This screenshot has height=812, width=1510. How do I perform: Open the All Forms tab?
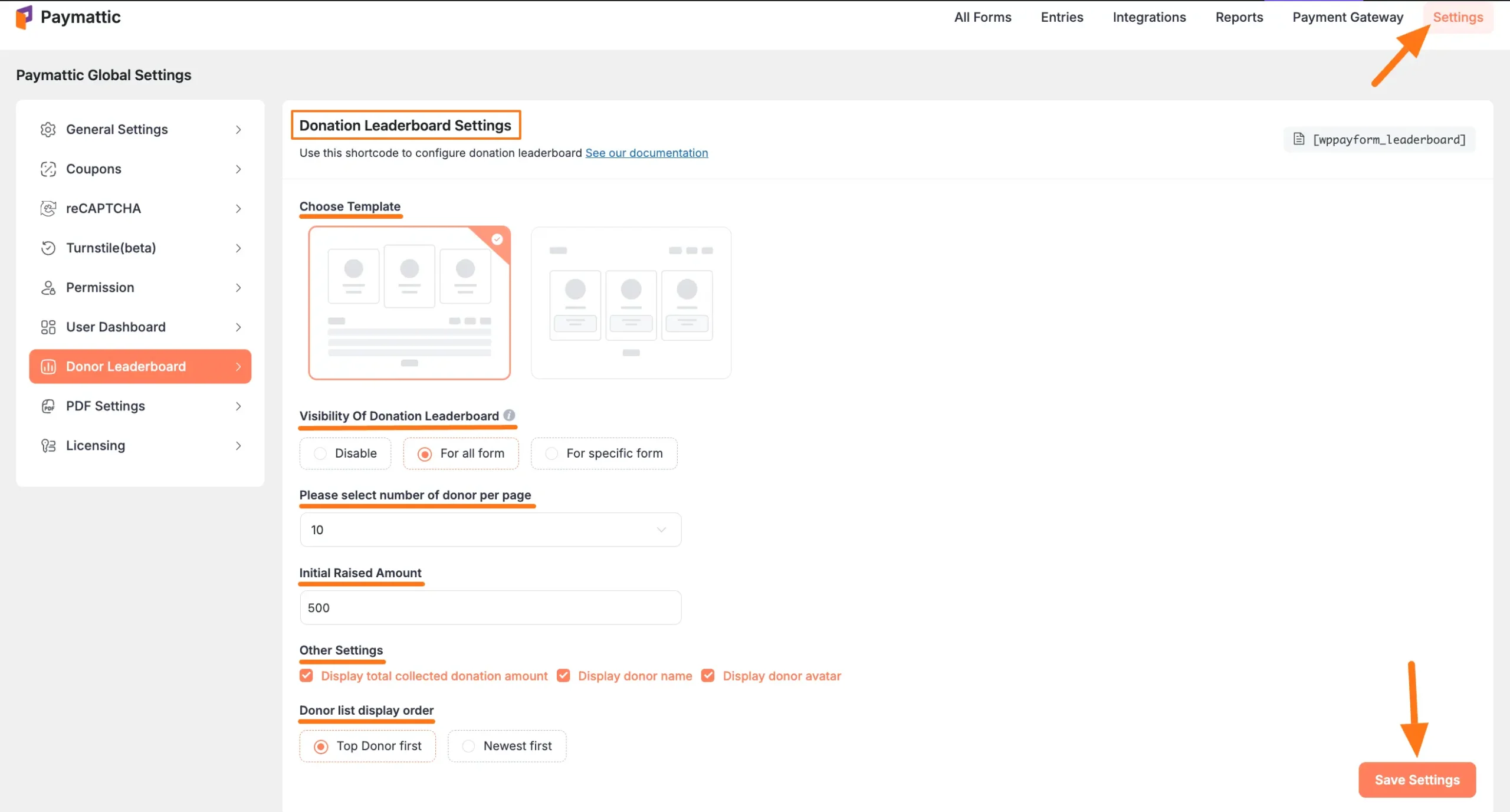coord(983,17)
